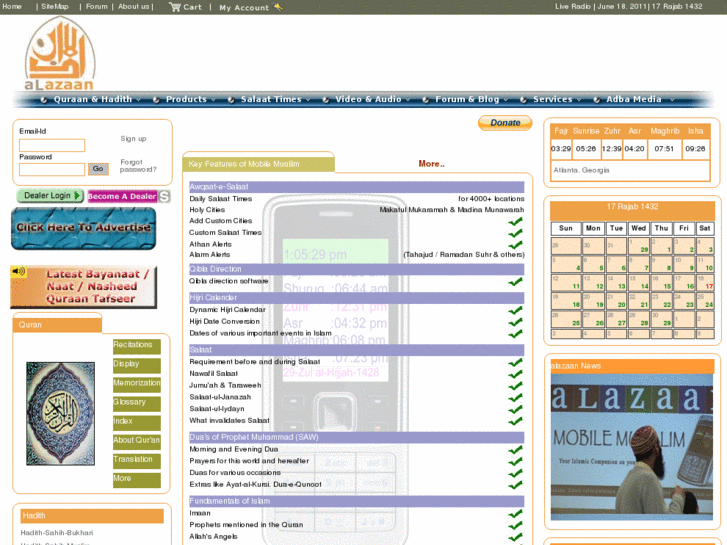Click Forgot password link
Viewport: 727px width, 545px height.
click(x=138, y=166)
